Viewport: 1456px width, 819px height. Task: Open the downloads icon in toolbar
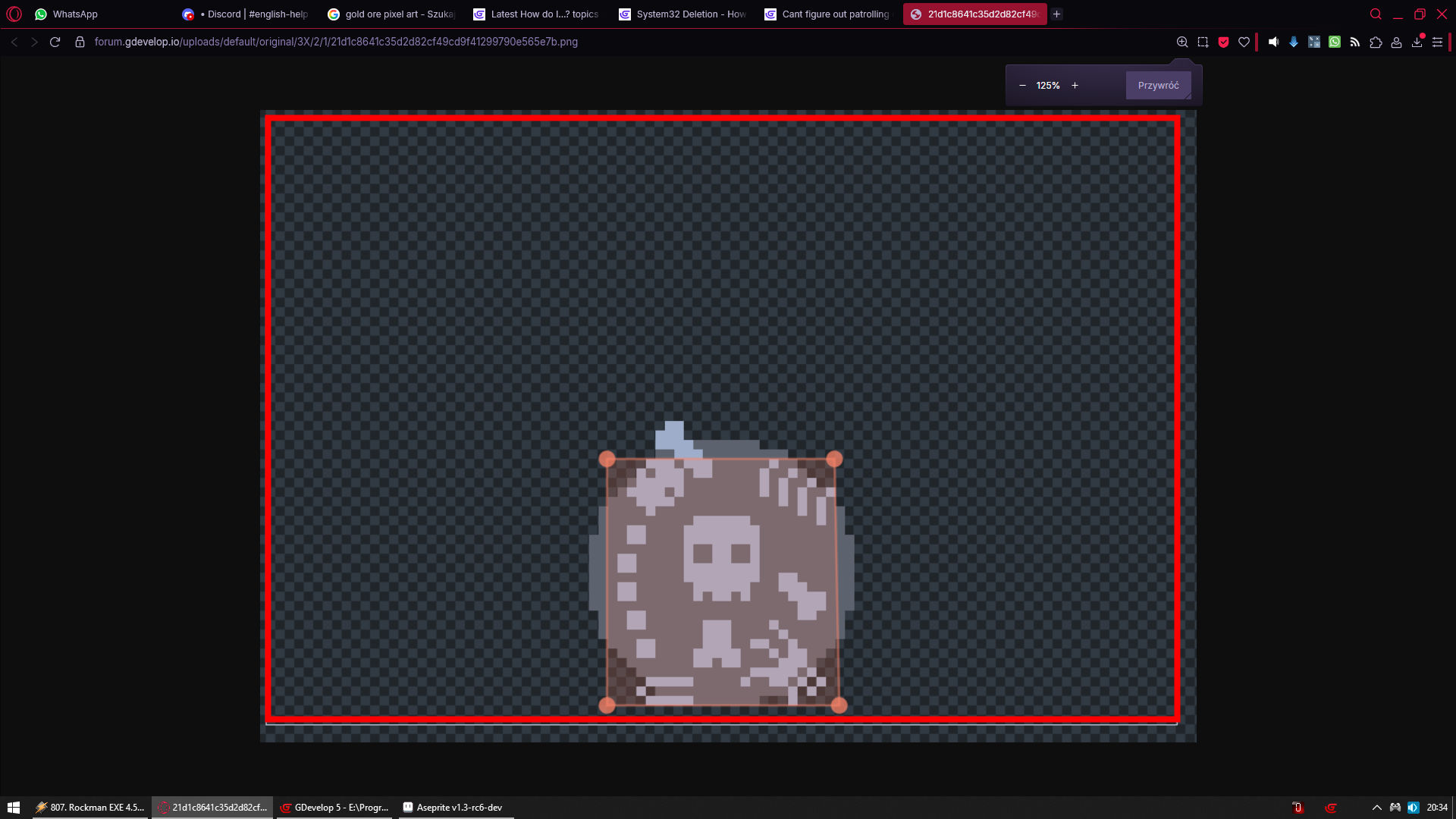coord(1417,42)
